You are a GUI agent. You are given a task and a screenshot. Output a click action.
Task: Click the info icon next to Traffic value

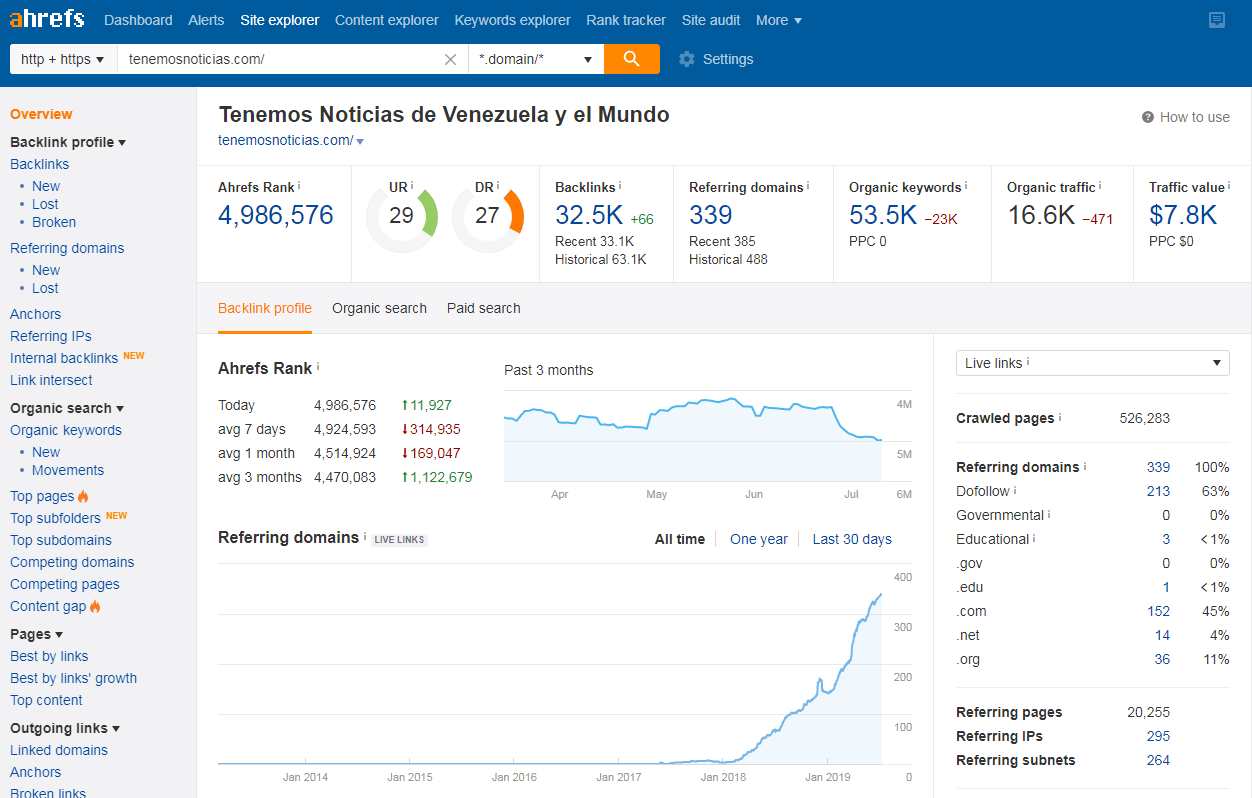(1230, 186)
